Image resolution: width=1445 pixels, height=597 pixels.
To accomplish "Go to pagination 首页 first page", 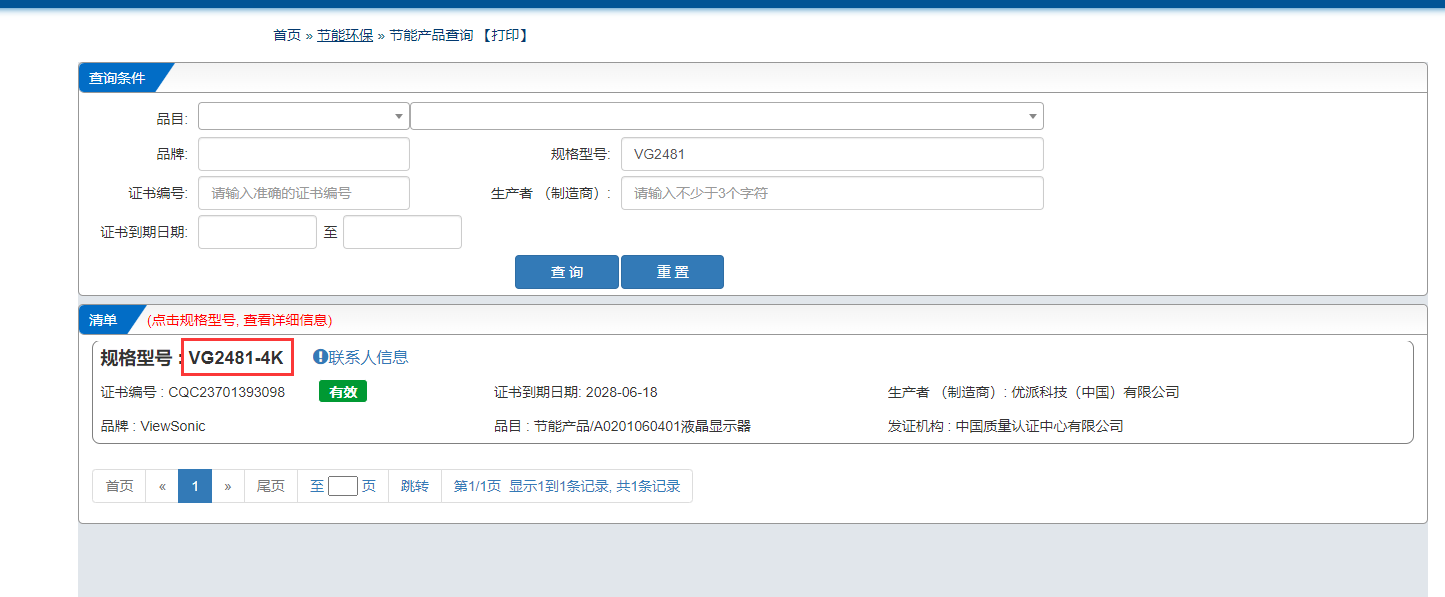I will click(119, 486).
